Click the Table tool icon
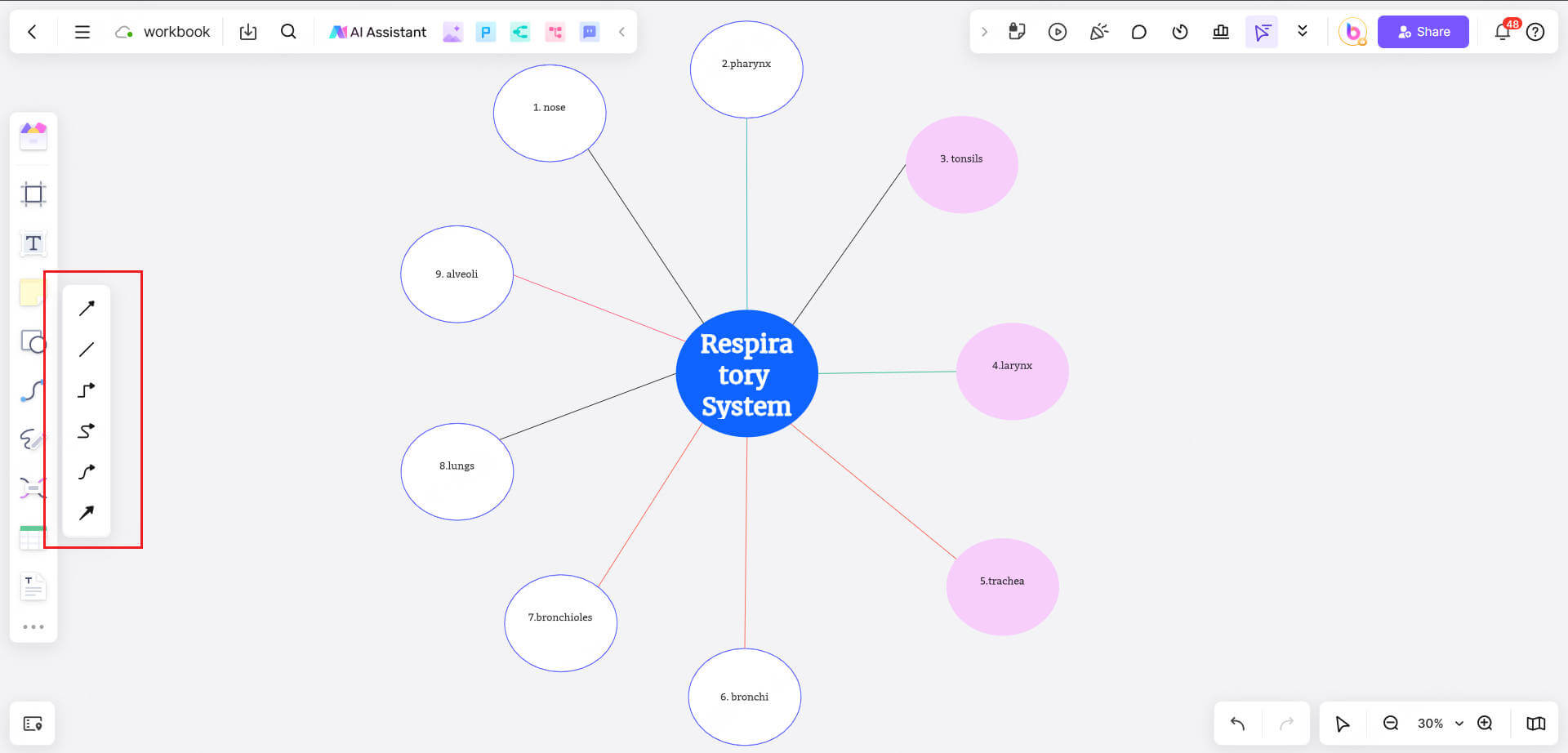Screen dimensions: 1568x753 pos(32,537)
